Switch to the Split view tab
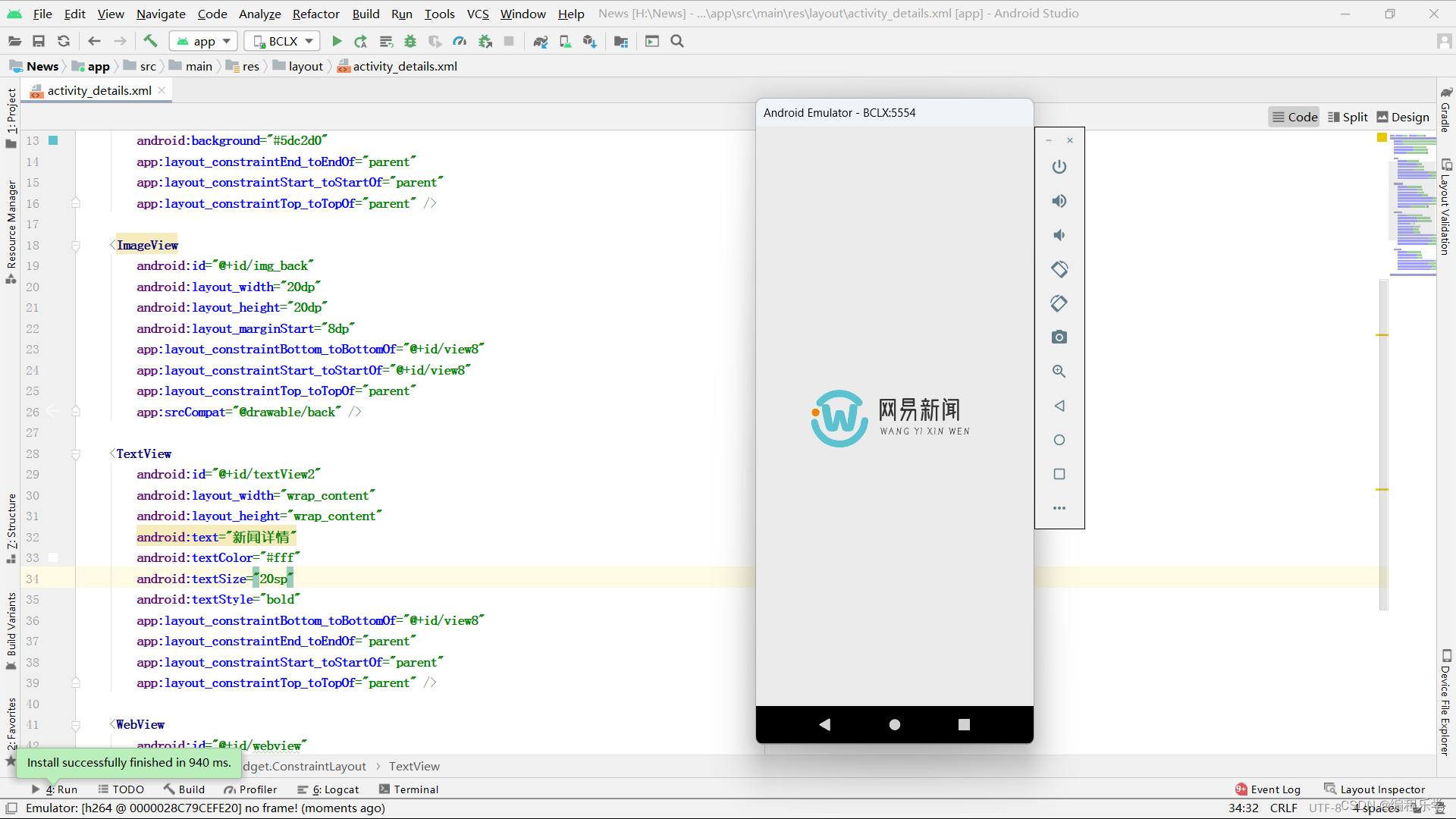 (x=1349, y=117)
